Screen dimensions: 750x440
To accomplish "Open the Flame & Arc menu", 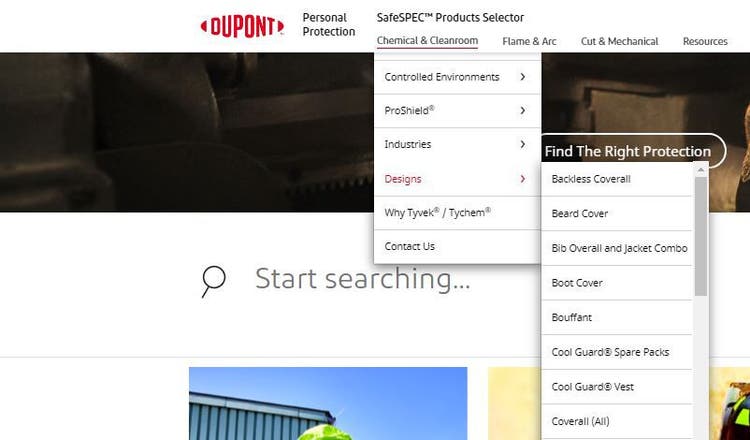I will click(x=529, y=42).
